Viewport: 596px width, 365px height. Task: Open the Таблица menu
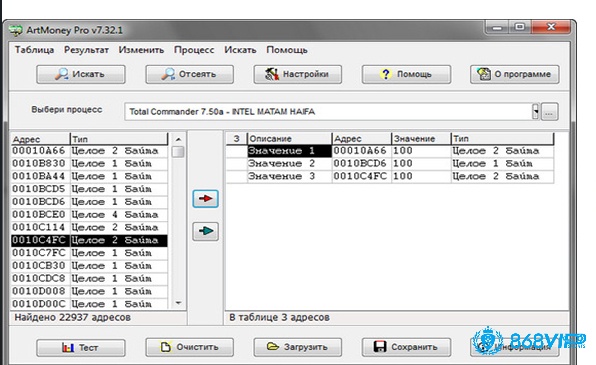tap(34, 50)
